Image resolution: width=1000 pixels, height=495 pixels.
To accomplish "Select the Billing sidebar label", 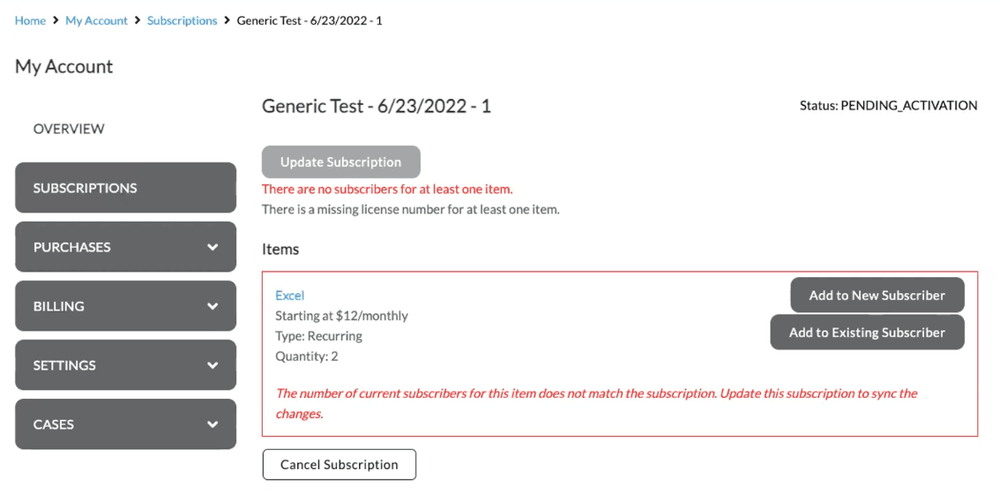I will tap(59, 306).
